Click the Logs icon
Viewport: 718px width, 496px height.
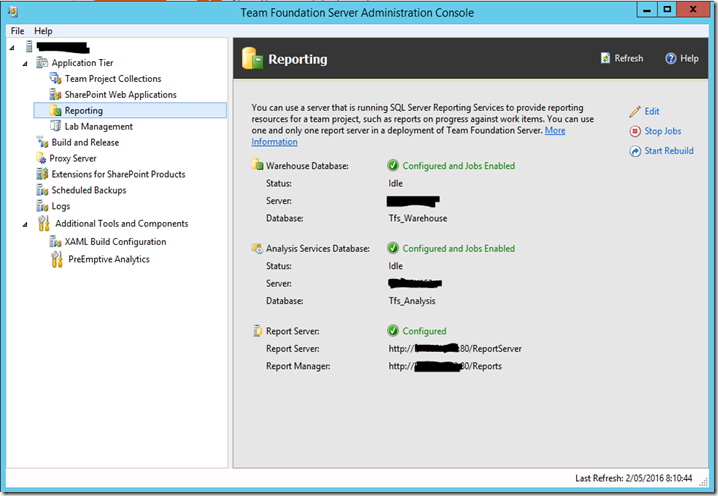tap(42, 206)
